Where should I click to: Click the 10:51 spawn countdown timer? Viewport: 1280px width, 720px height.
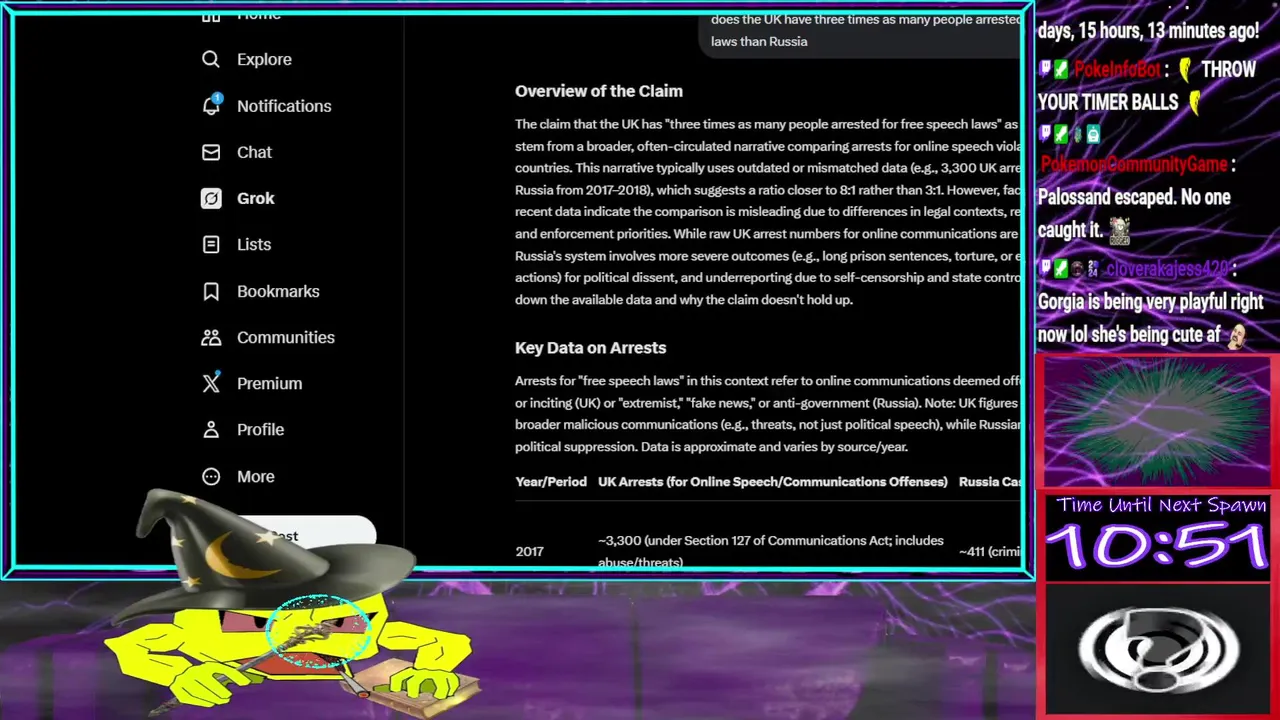pos(1157,546)
